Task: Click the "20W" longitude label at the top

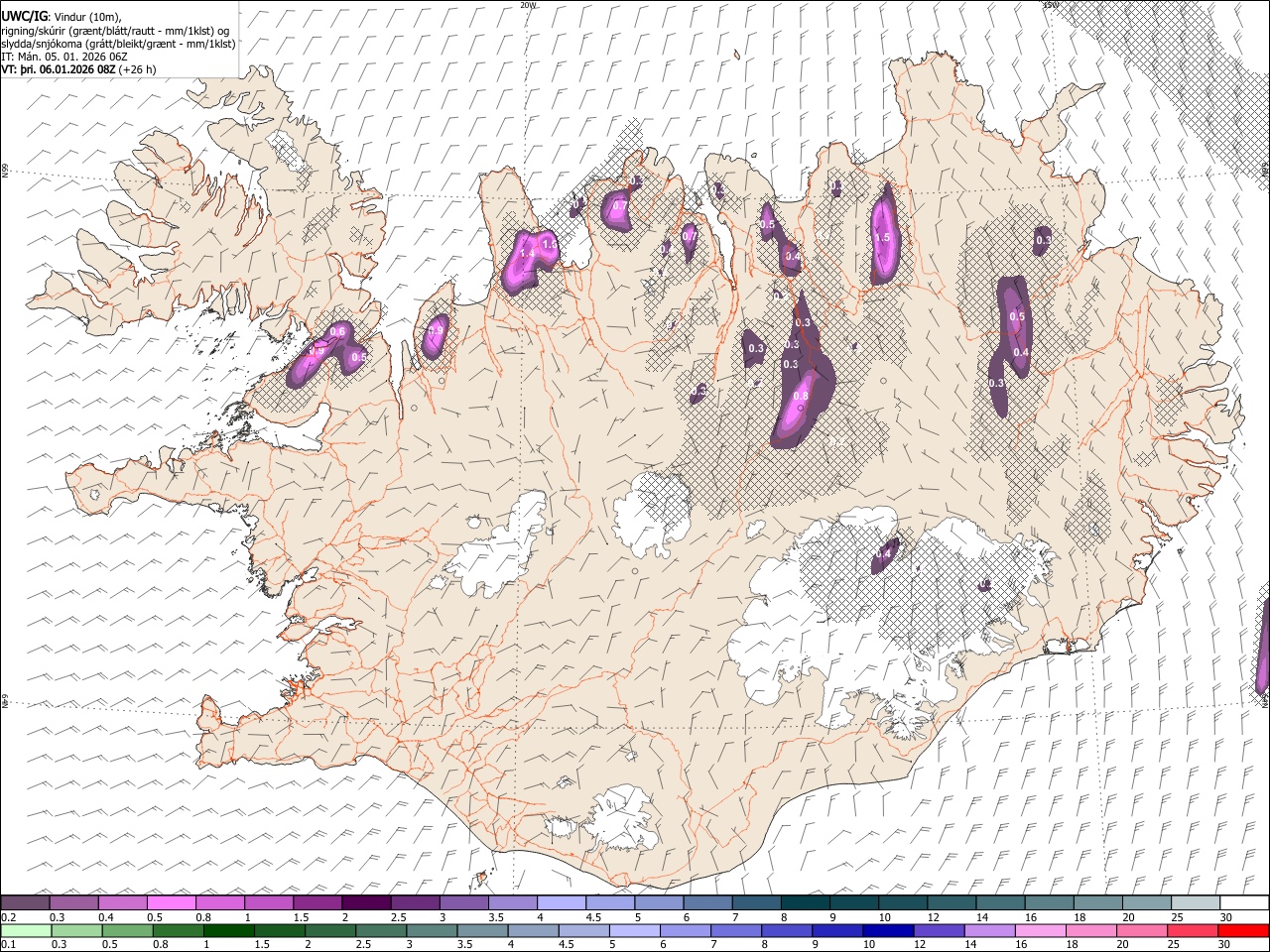Action: (x=528, y=5)
